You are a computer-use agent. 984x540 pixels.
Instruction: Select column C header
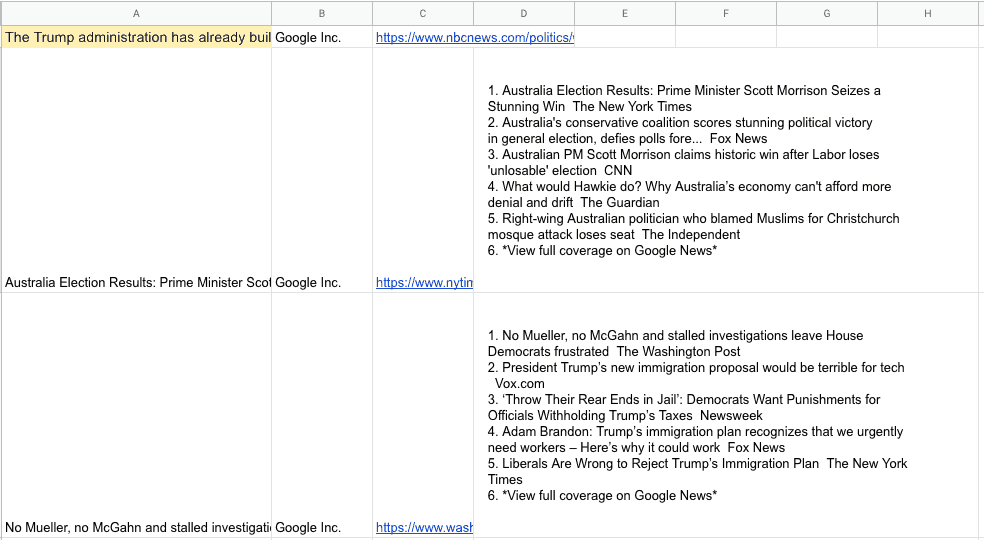coord(423,13)
